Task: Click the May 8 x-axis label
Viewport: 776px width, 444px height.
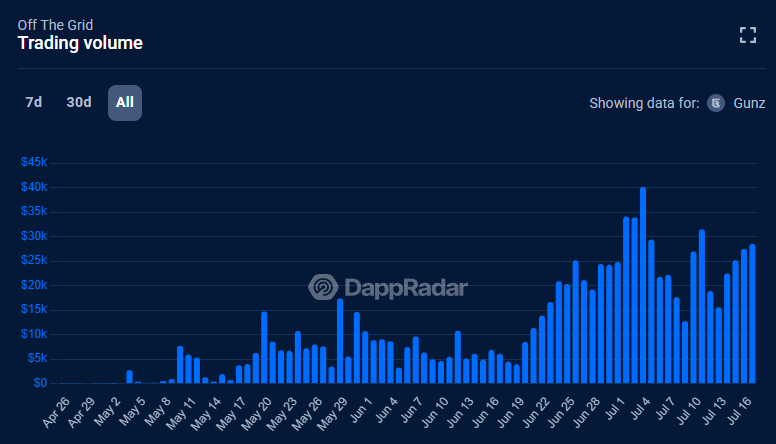Action: tap(158, 411)
